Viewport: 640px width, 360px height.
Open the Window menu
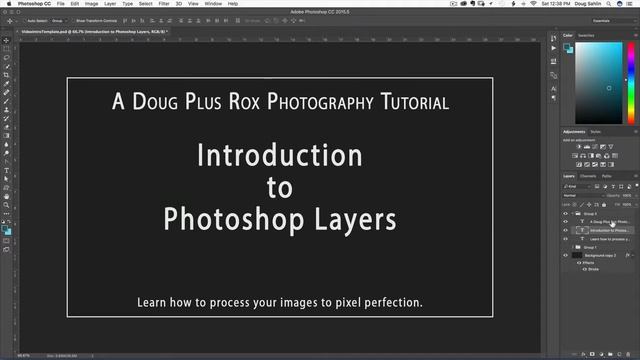coord(213,4)
